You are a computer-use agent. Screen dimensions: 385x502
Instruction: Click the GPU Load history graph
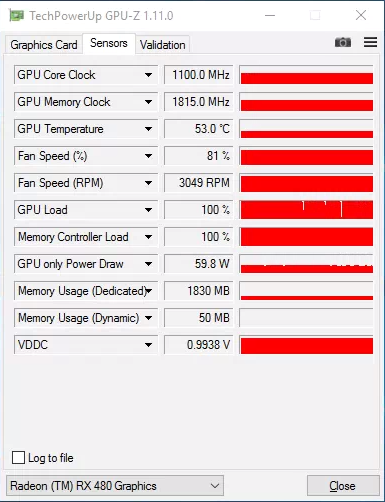[x=306, y=210]
